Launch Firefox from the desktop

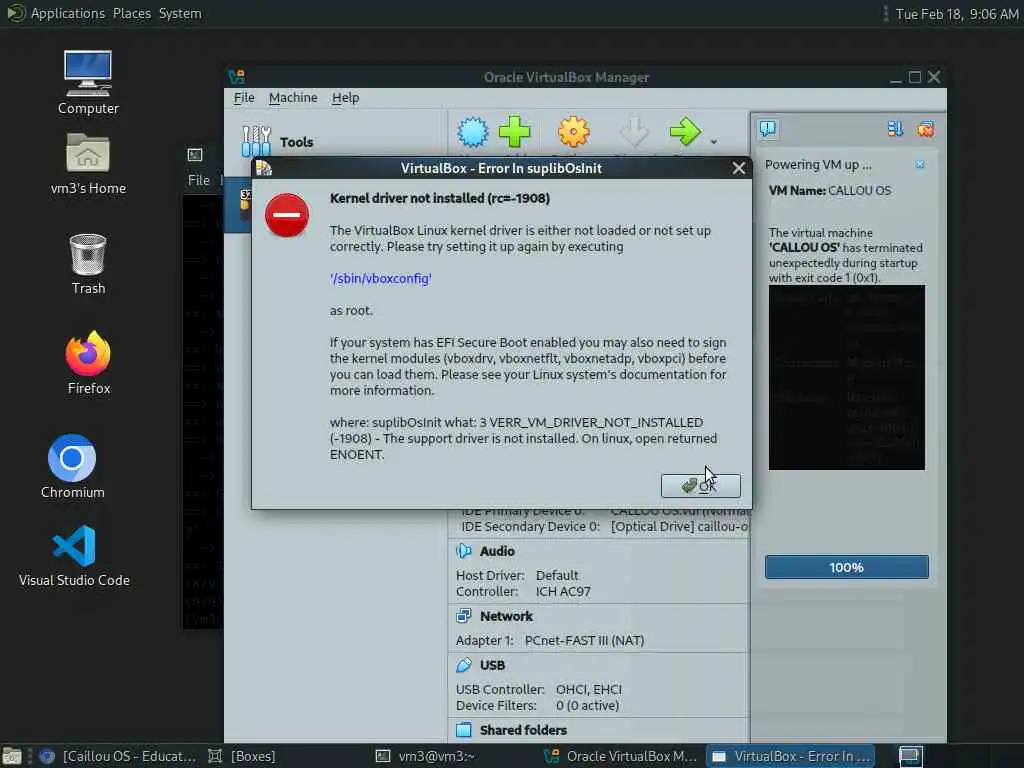point(88,363)
